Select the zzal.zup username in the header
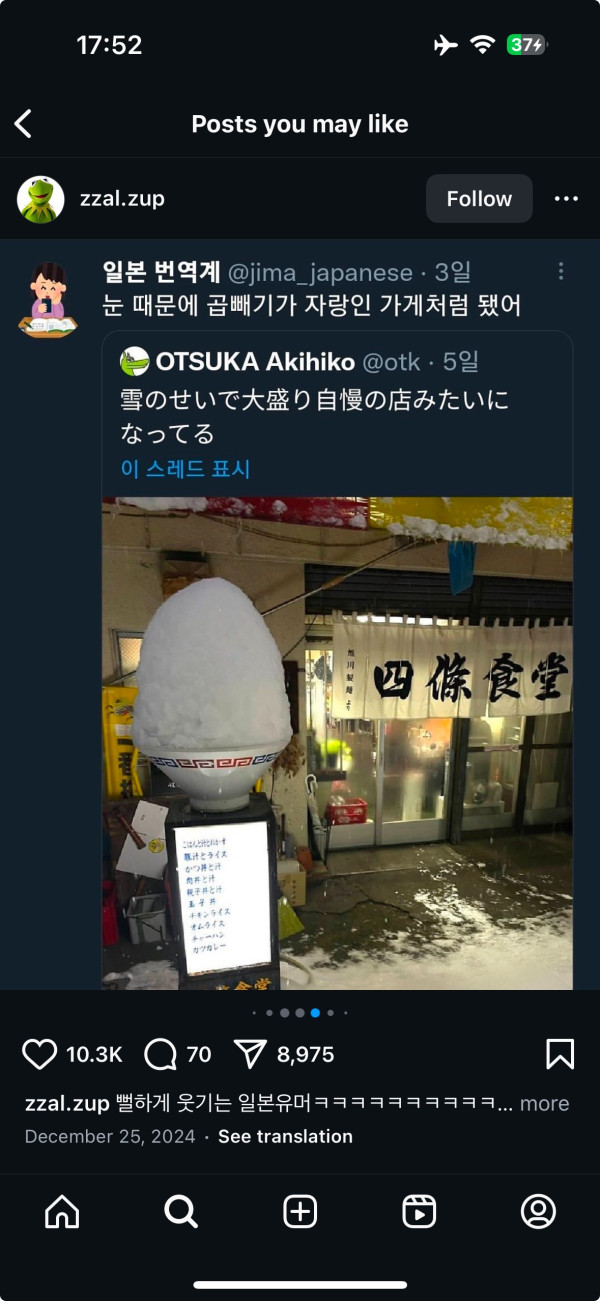The image size is (600, 1301). click(122, 199)
